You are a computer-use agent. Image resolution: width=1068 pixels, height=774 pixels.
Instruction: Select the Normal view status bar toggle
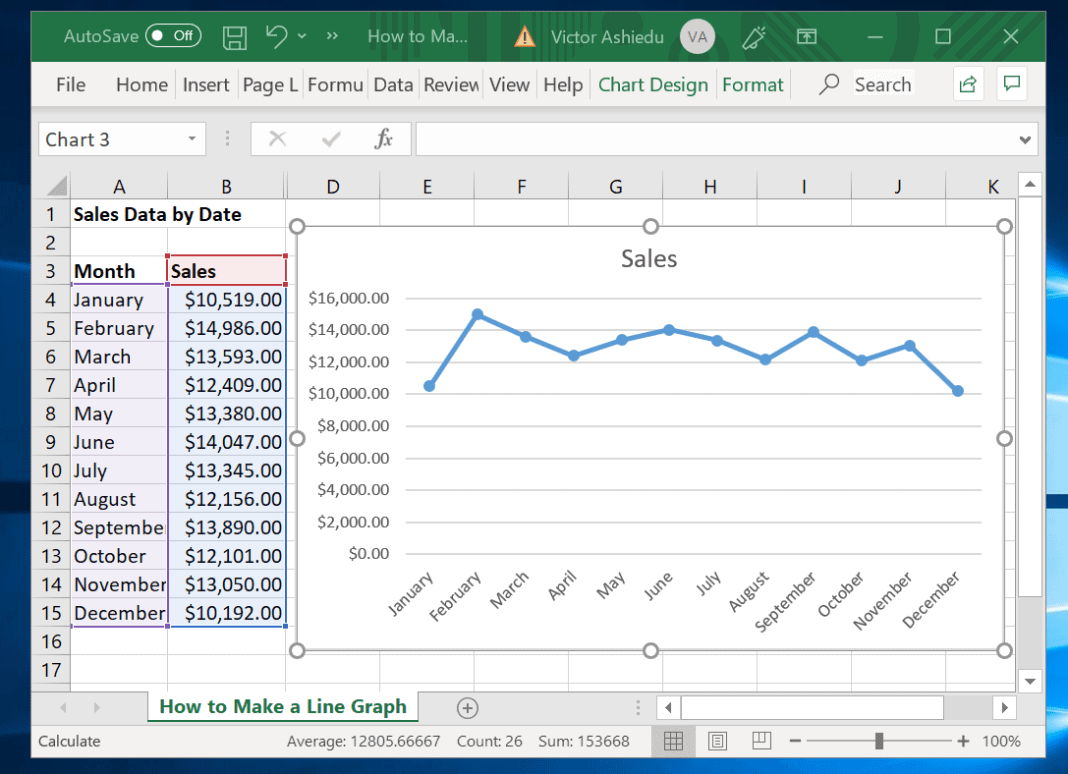(x=673, y=741)
